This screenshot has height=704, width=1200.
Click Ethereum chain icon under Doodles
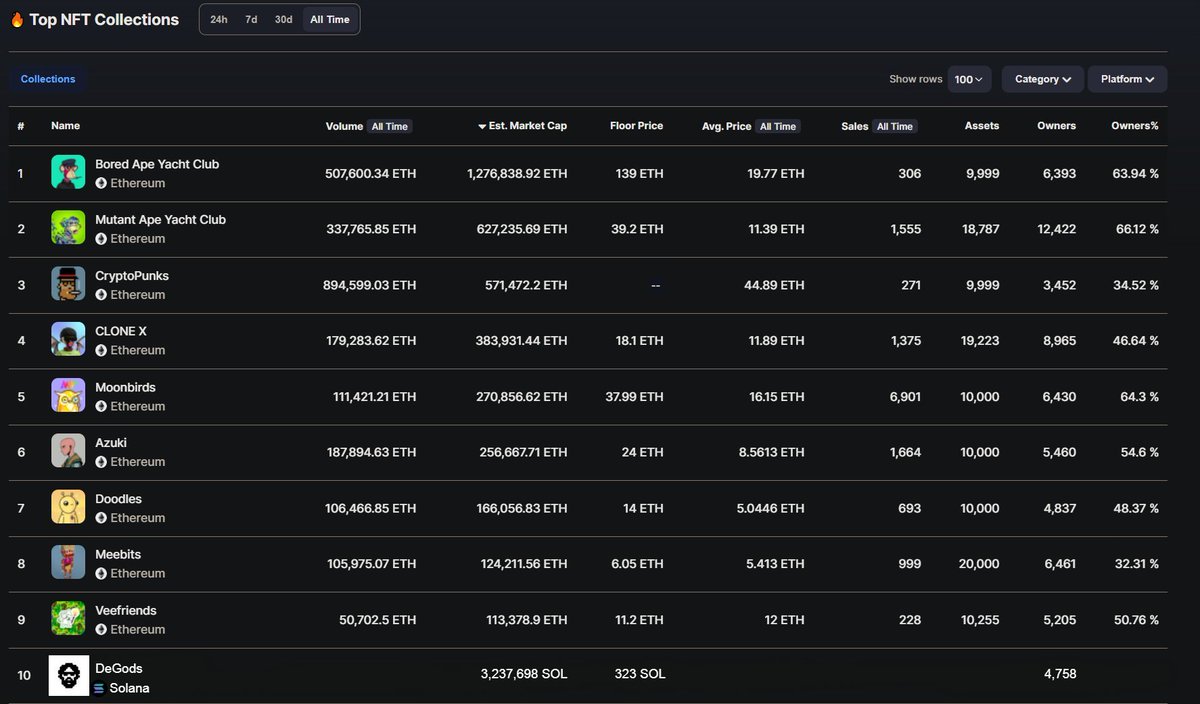(101, 518)
